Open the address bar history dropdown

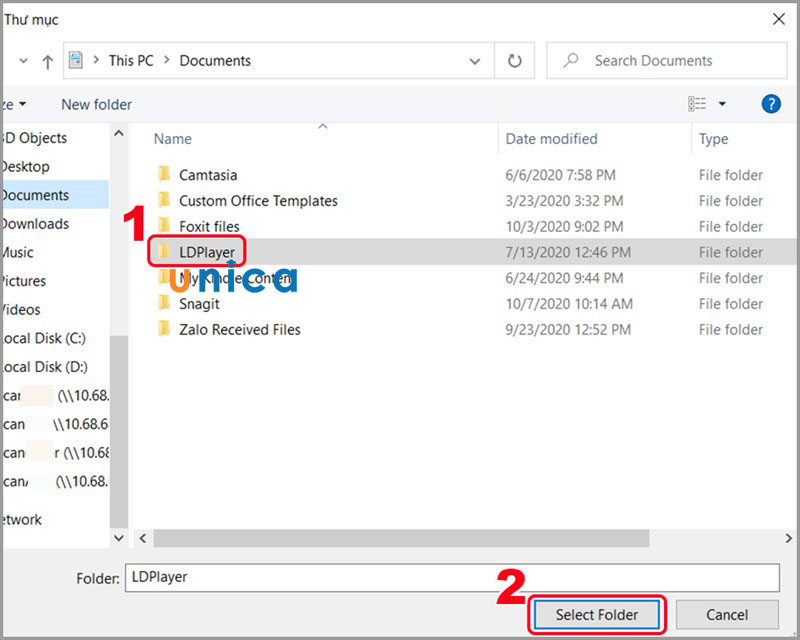(x=475, y=60)
